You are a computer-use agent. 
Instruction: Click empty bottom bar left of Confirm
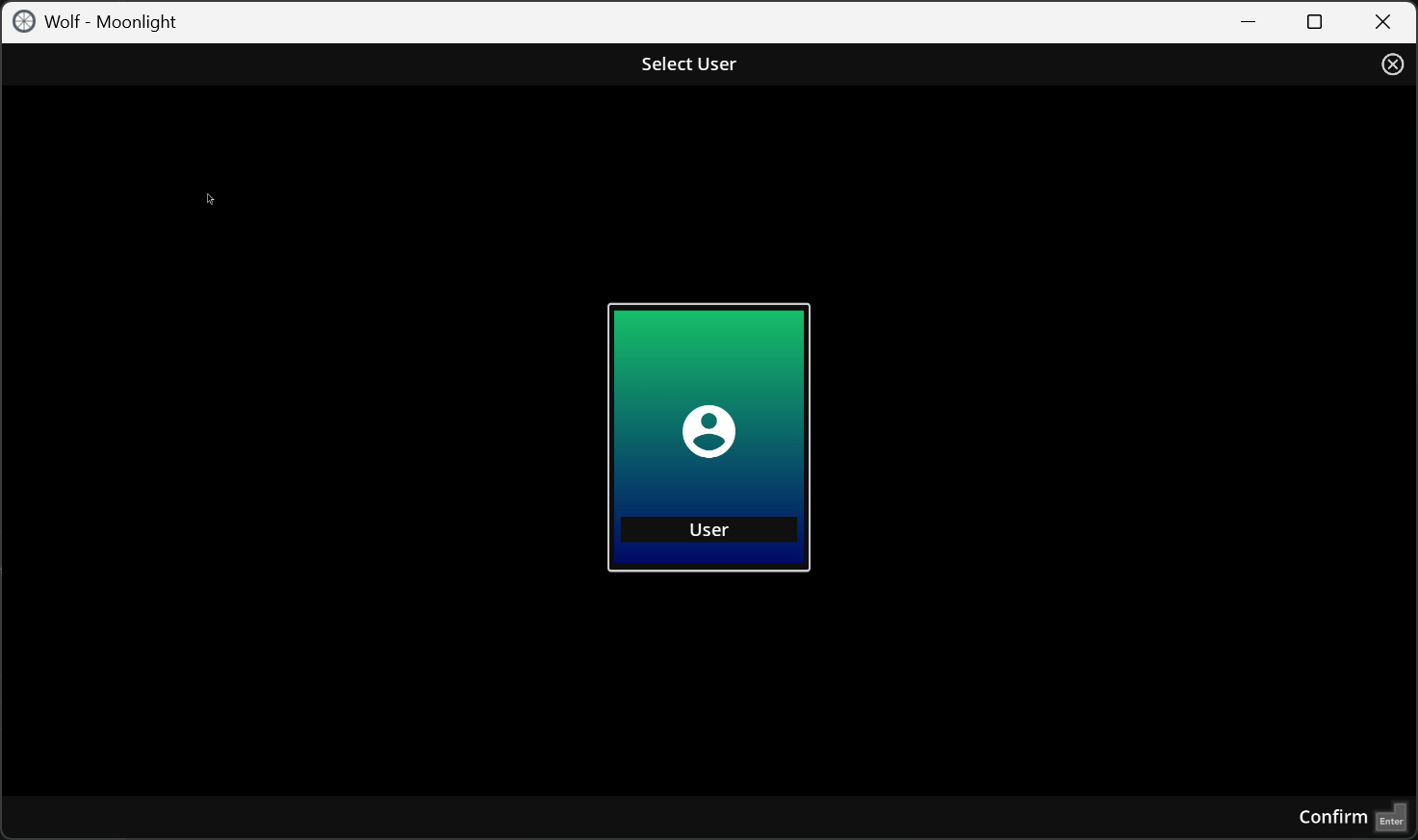(645, 817)
